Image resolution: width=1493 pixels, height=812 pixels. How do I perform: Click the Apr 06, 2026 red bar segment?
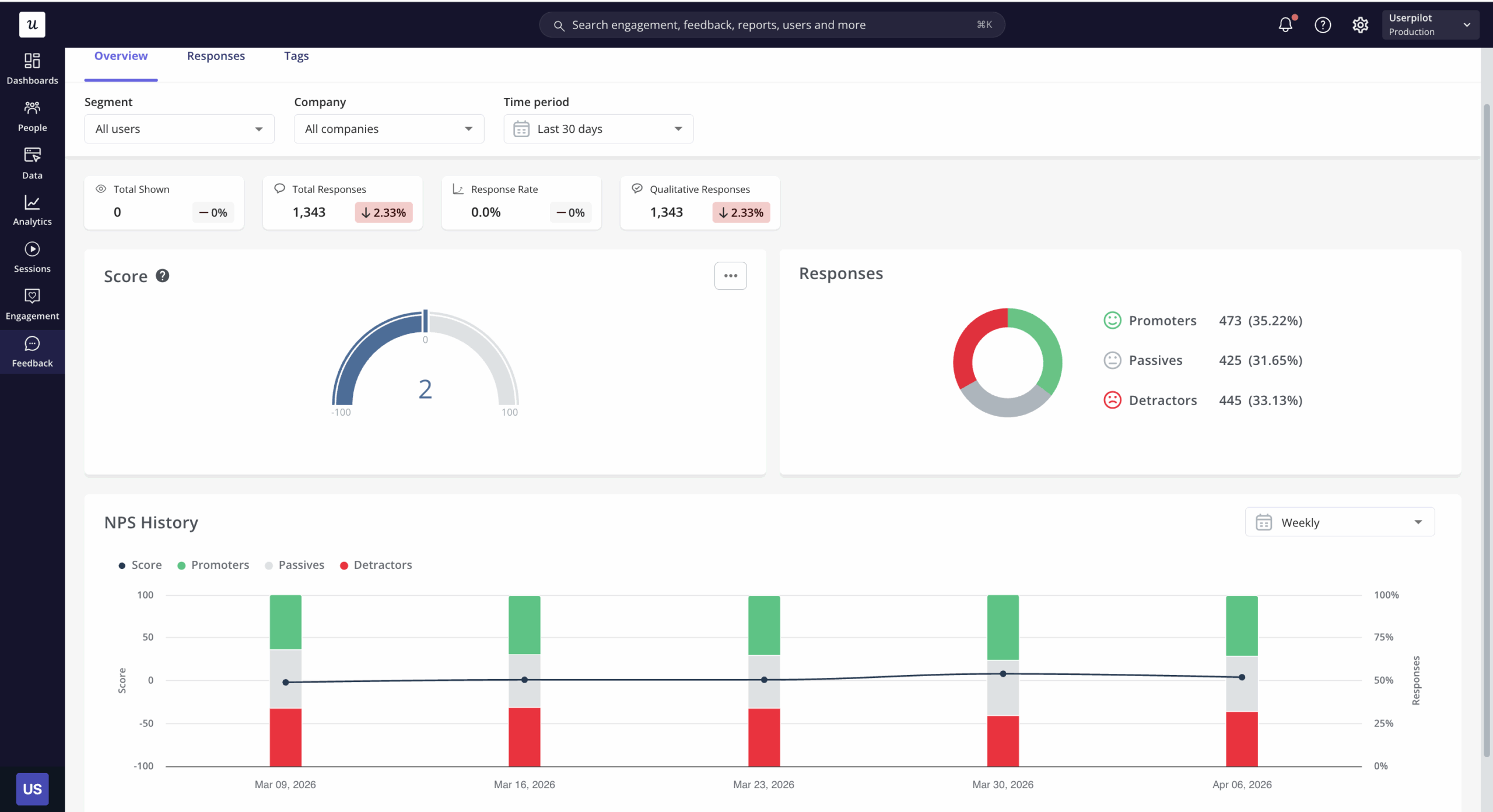1242,739
